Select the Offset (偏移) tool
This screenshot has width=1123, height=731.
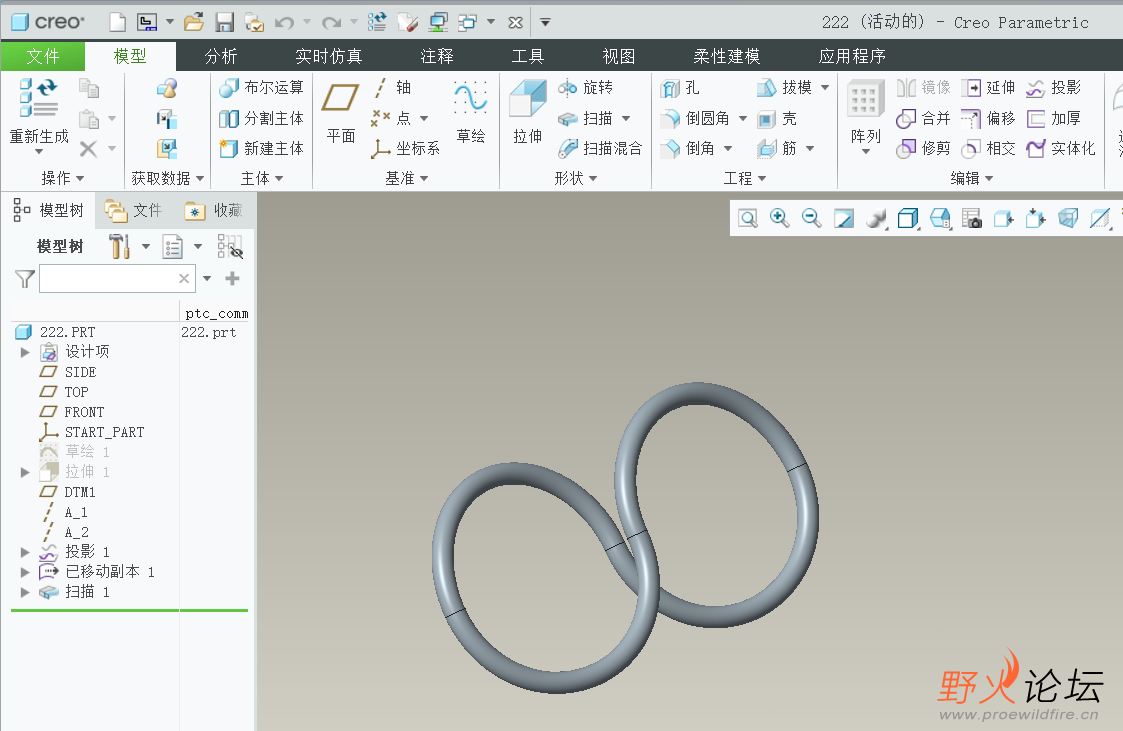click(x=988, y=118)
